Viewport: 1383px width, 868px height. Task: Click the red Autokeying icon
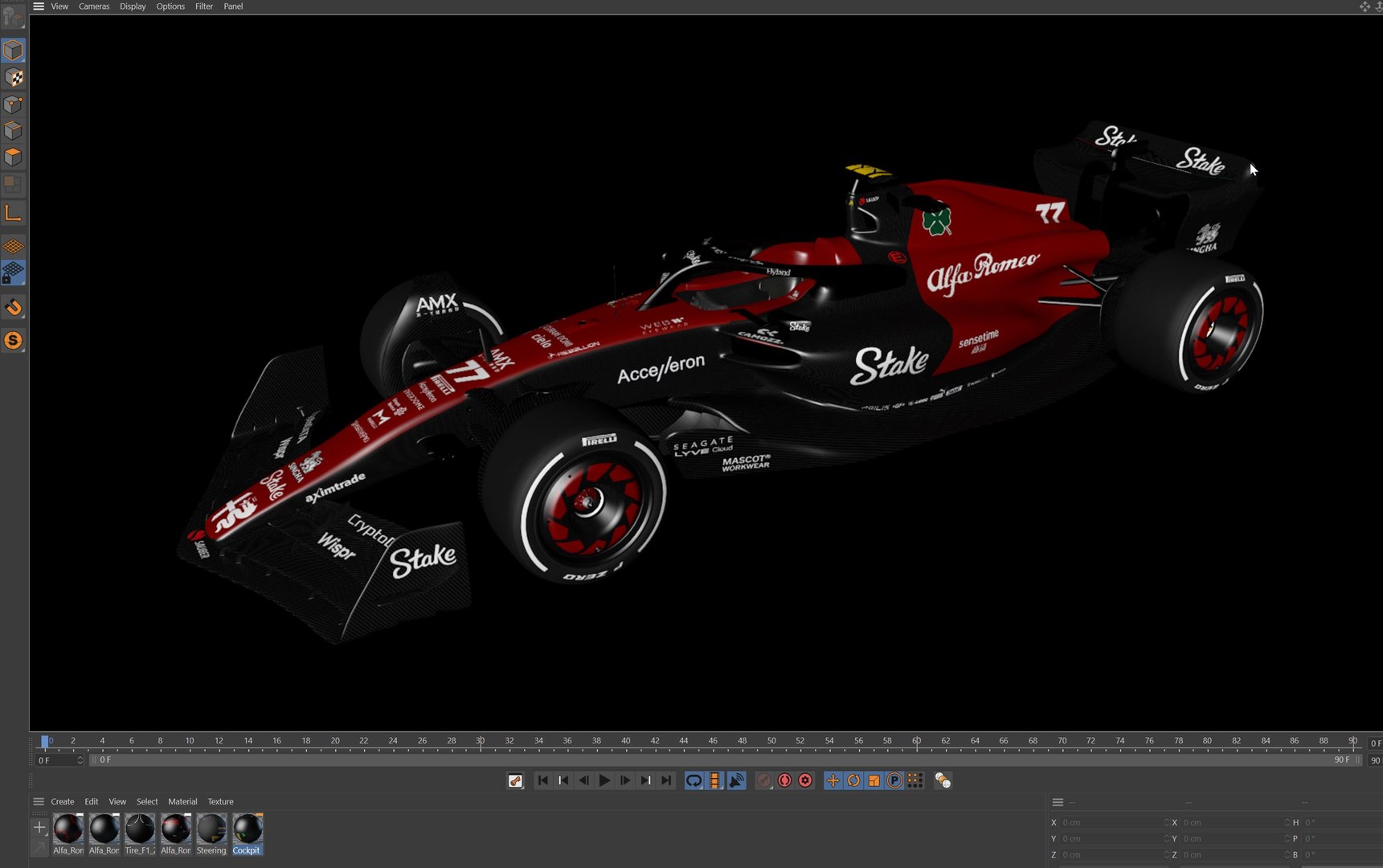[785, 780]
